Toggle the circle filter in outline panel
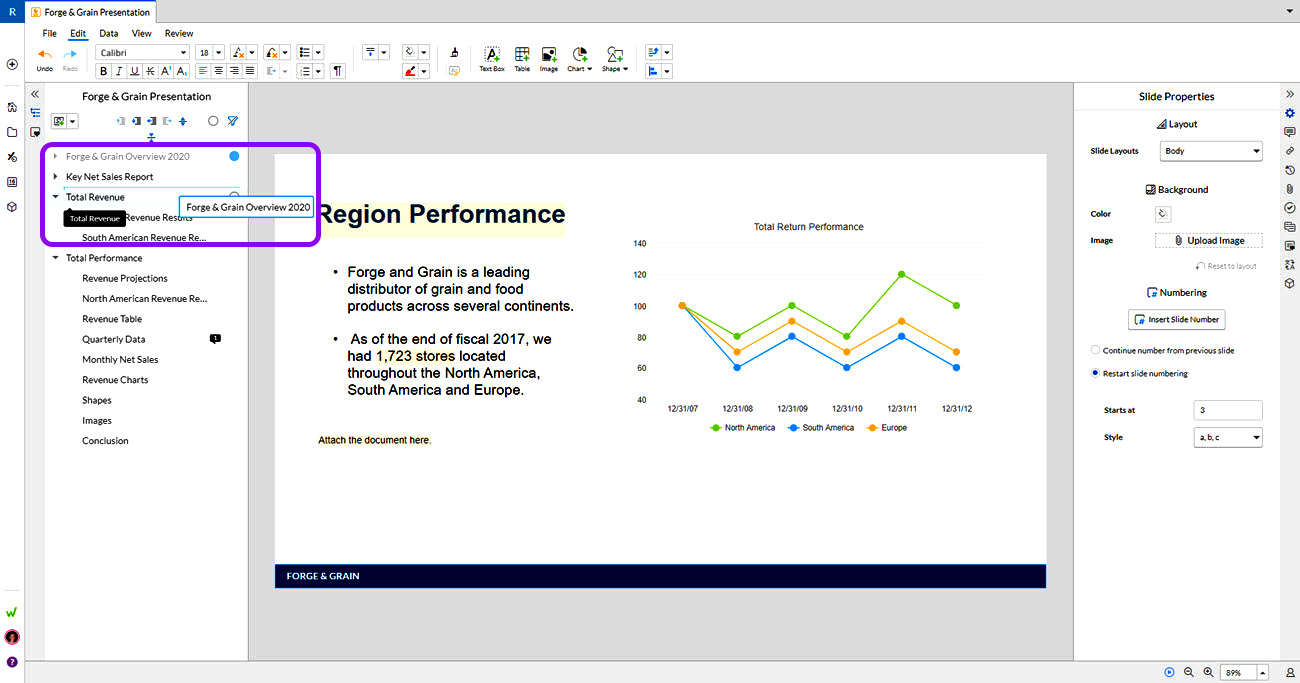The height and width of the screenshot is (683, 1300). point(213,121)
